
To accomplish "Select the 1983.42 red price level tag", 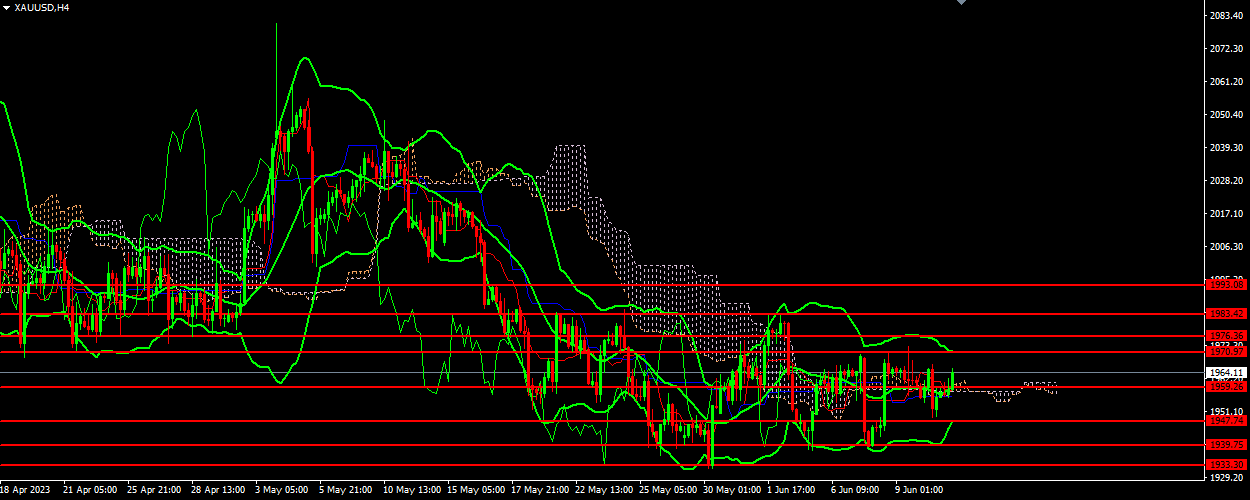I will coord(1226,314).
